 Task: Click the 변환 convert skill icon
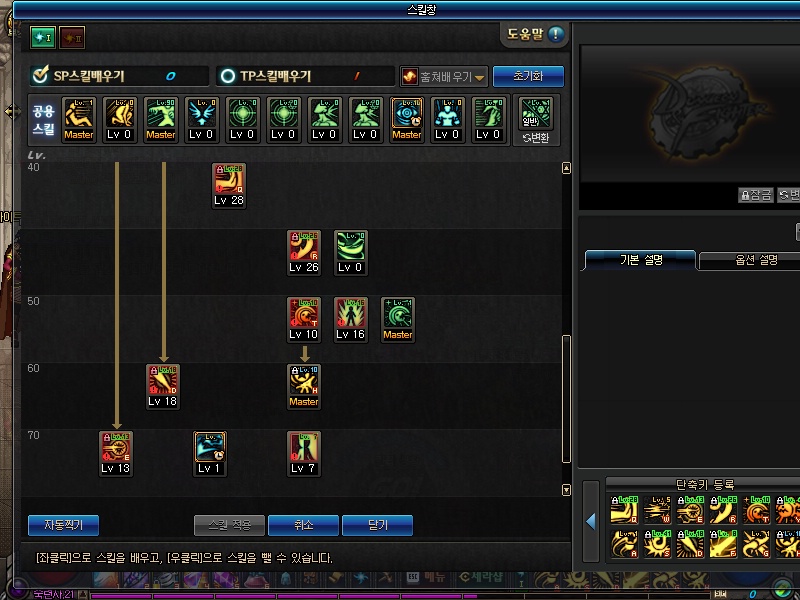536,120
